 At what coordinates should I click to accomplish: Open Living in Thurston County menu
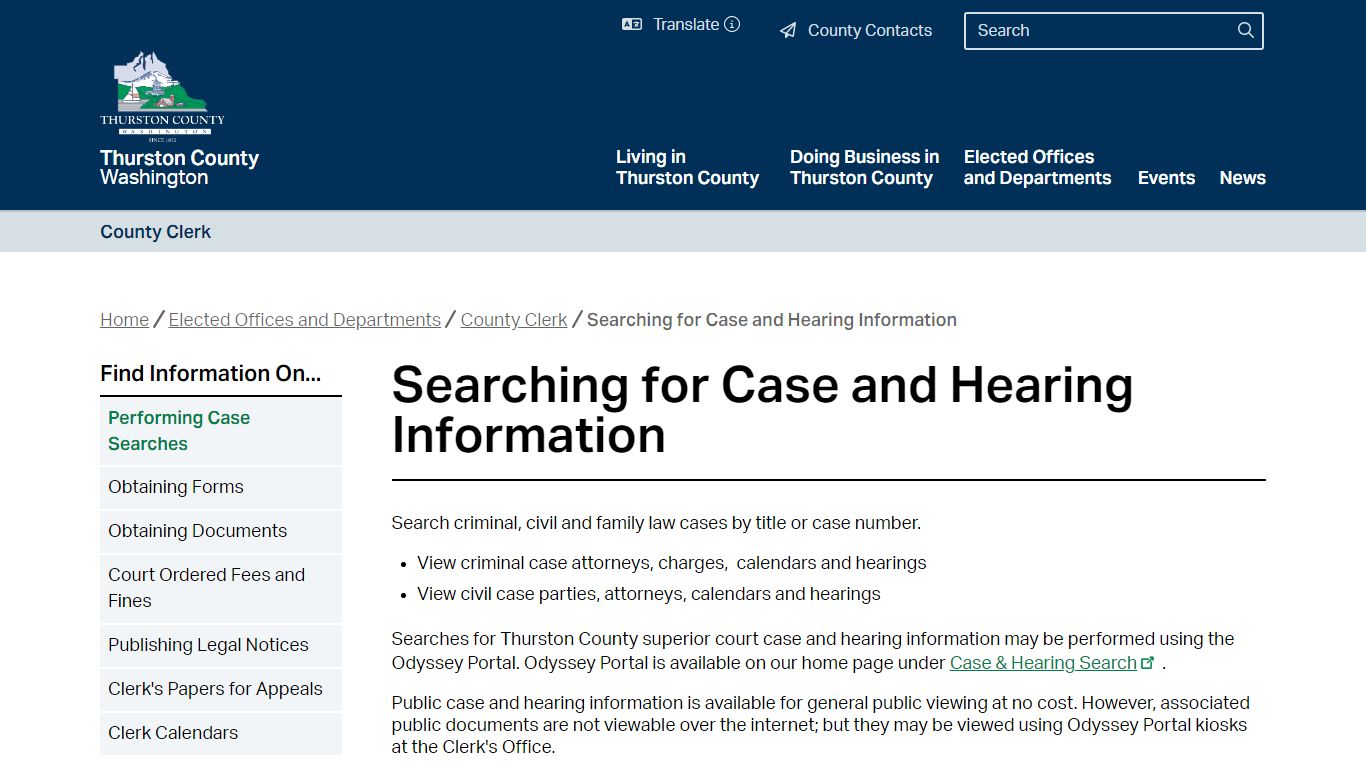point(687,168)
